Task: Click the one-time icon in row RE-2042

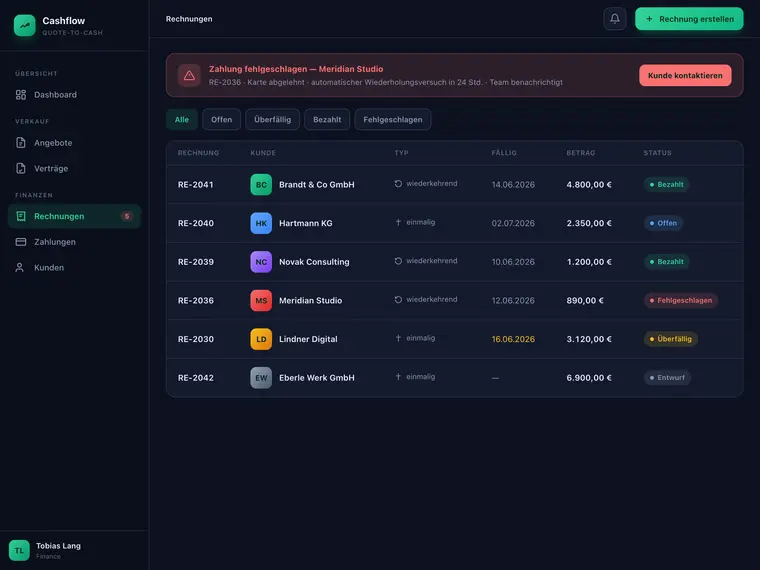Action: point(398,377)
